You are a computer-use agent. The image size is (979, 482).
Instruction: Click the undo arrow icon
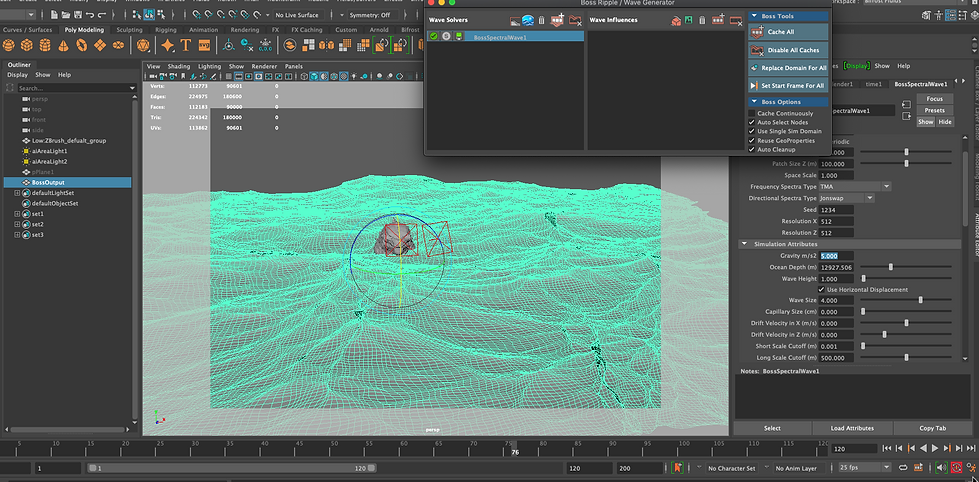point(90,14)
